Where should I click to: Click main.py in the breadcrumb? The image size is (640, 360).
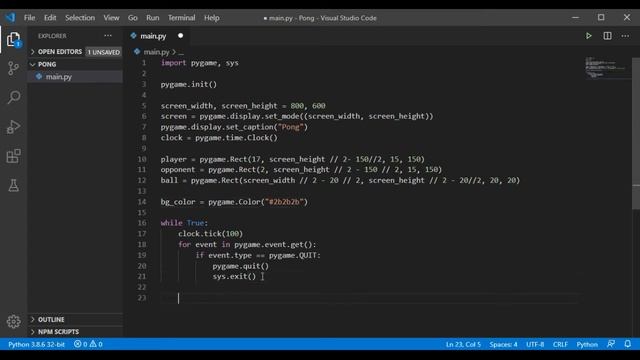pyautogui.click(x=156, y=52)
